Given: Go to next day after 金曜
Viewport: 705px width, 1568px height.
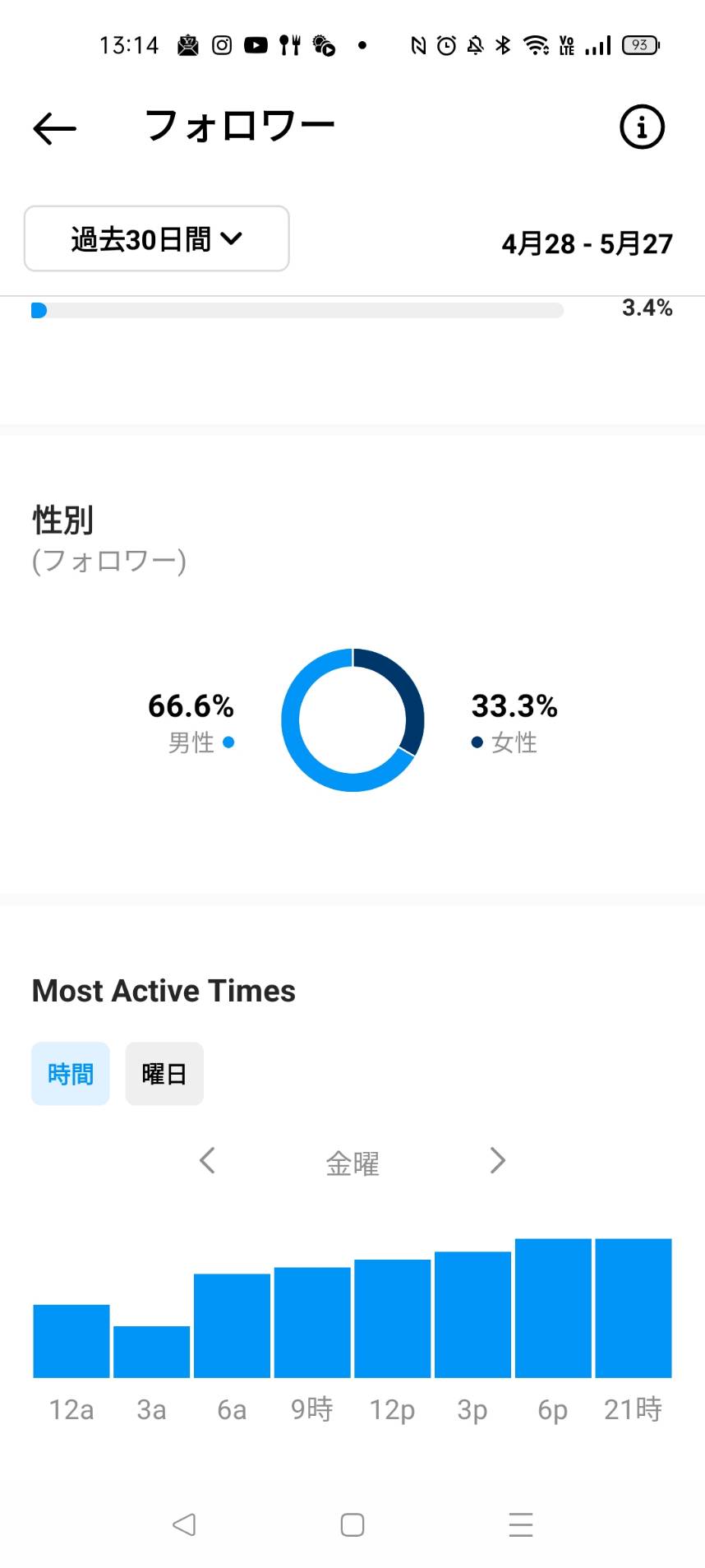Looking at the screenshot, I should point(497,1160).
